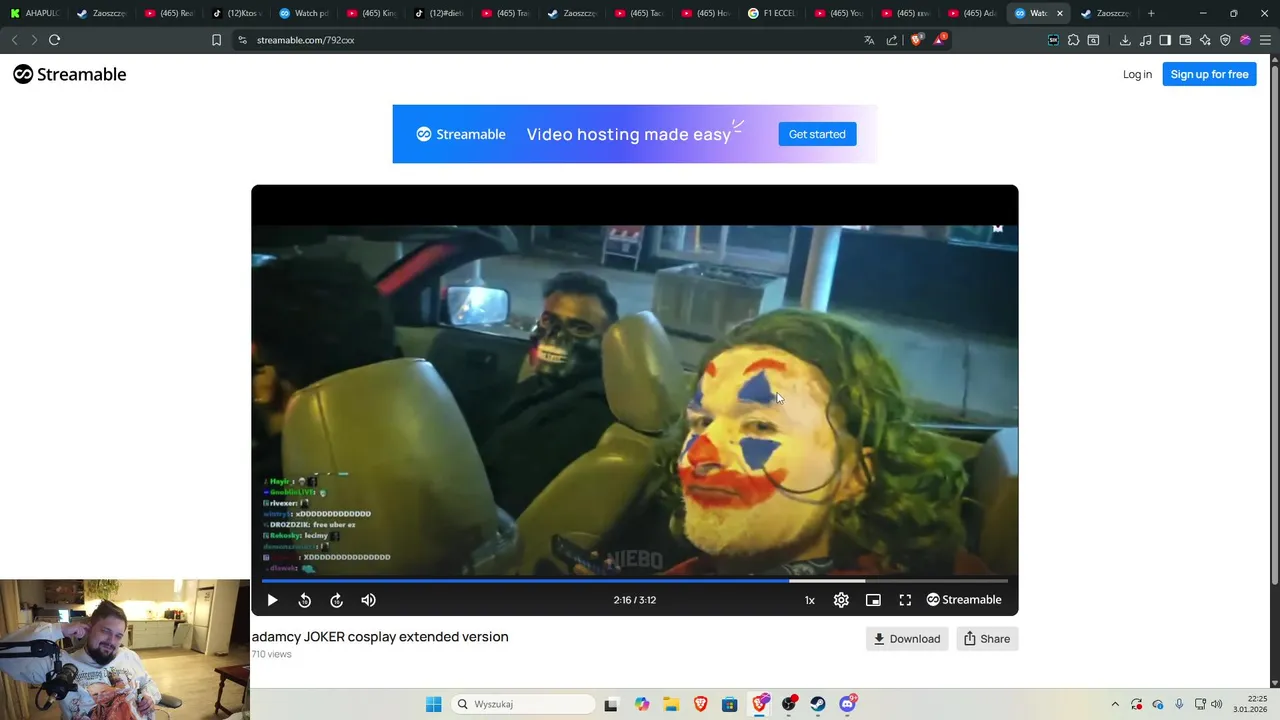This screenshot has height=720, width=1280.
Task: Open Discord from the taskbar
Action: tap(848, 704)
